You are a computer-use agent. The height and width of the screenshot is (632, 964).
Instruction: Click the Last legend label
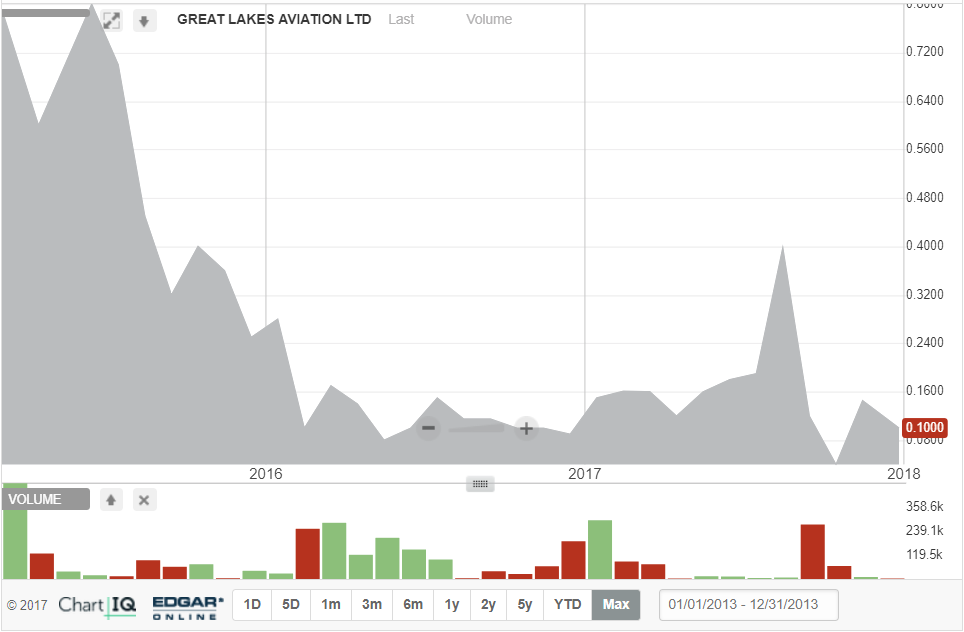(x=401, y=20)
